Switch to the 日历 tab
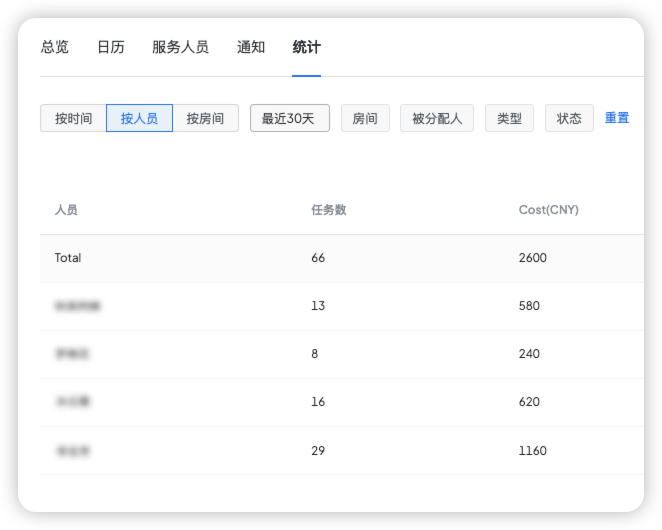The height and width of the screenshot is (530, 662). click(110, 47)
